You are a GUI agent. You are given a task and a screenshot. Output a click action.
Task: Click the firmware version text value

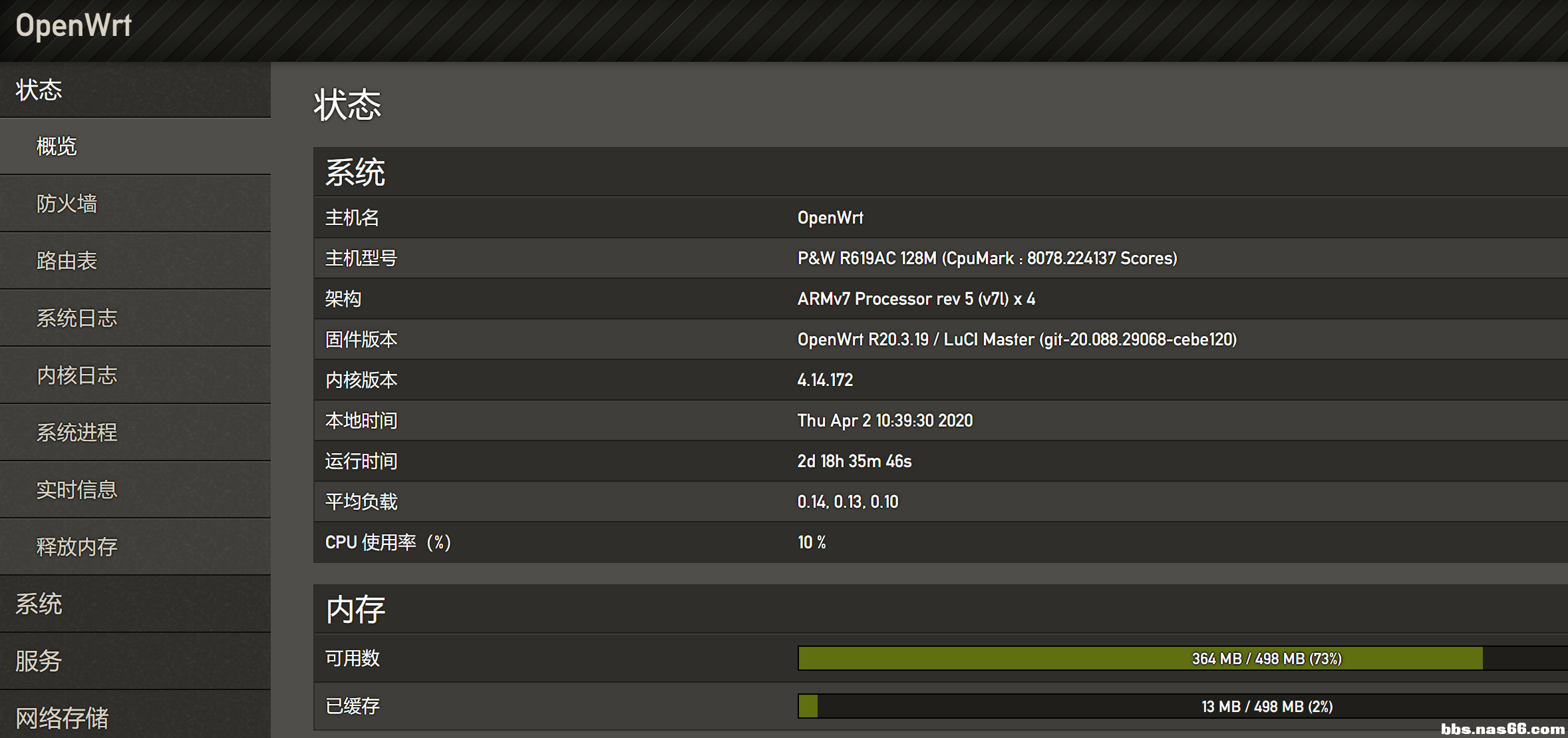(1017, 340)
